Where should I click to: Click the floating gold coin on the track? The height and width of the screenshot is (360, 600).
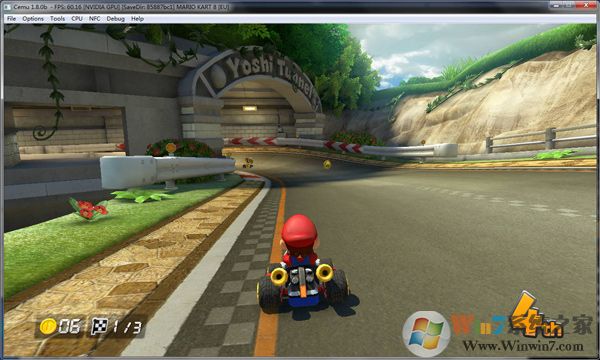[x=327, y=164]
